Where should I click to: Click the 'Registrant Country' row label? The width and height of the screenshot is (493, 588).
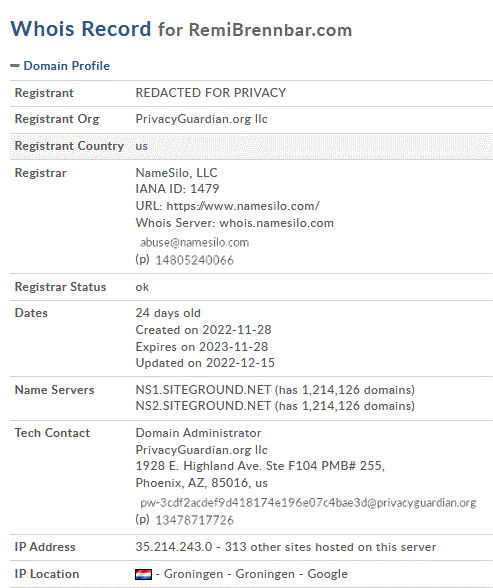[69, 146]
